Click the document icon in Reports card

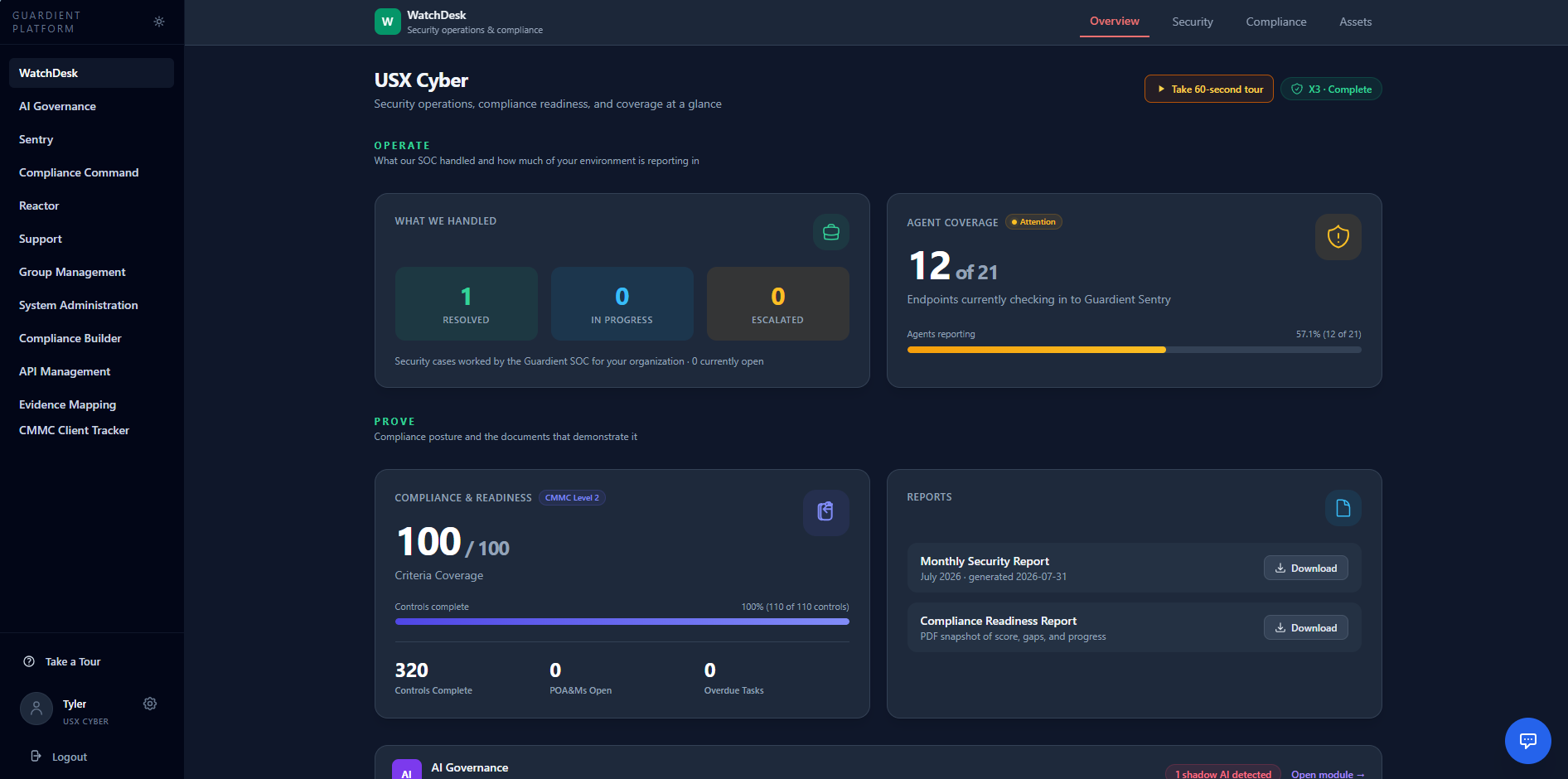[x=1343, y=508]
